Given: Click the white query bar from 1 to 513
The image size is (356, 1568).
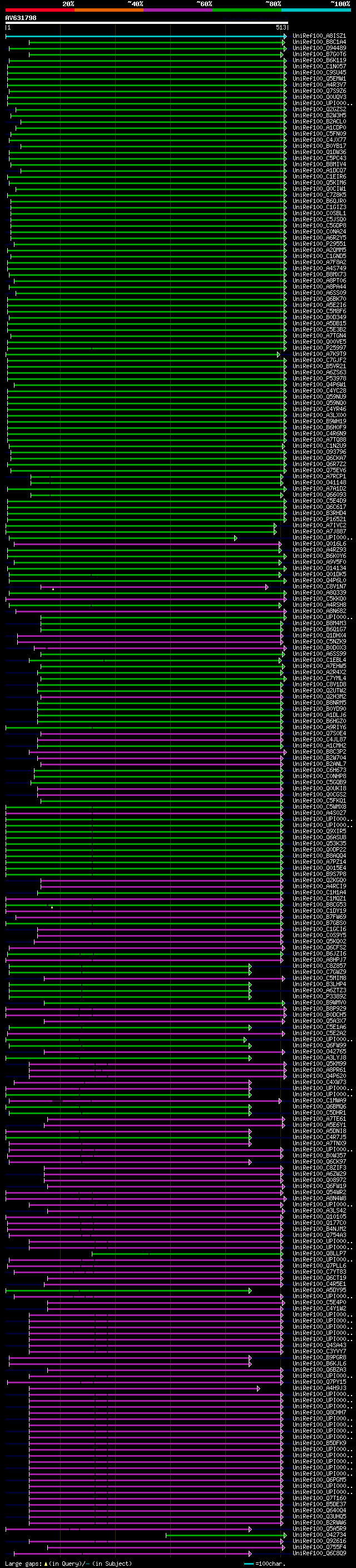Looking at the screenshot, I should 147,23.
